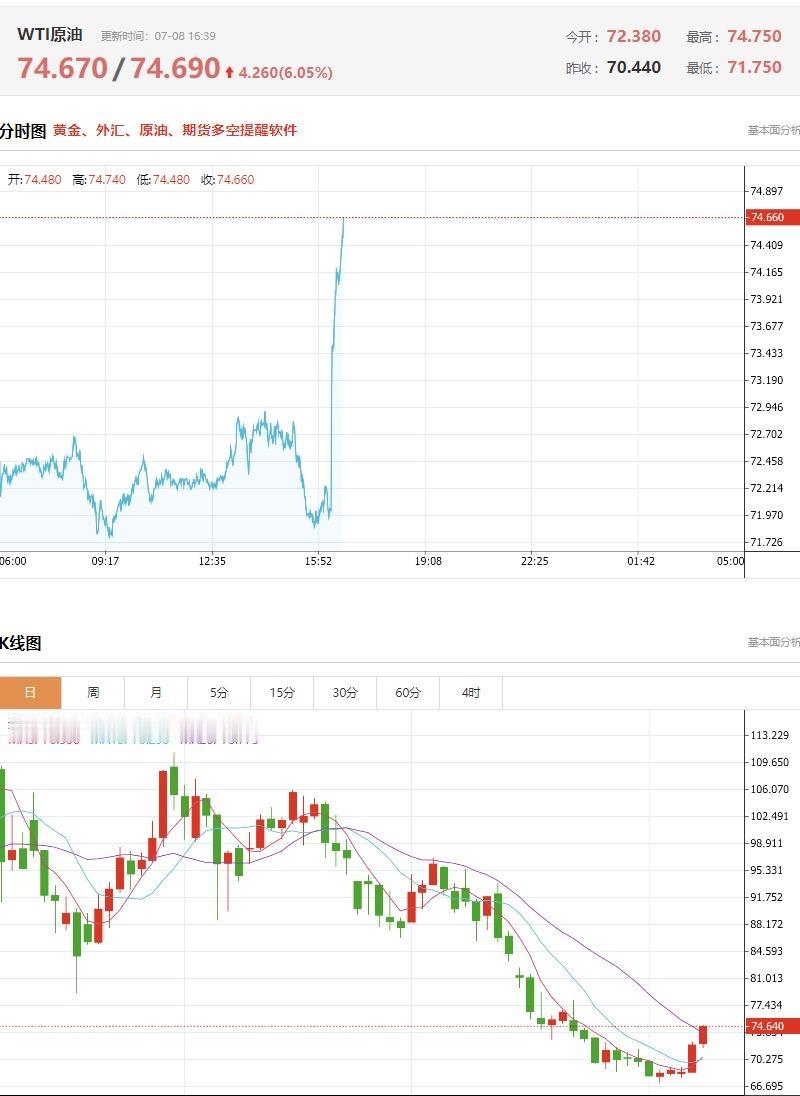This screenshot has width=800, height=1096.
Task: Click the latest red candlestick on K-line chart
Action: pyautogui.click(x=703, y=1035)
